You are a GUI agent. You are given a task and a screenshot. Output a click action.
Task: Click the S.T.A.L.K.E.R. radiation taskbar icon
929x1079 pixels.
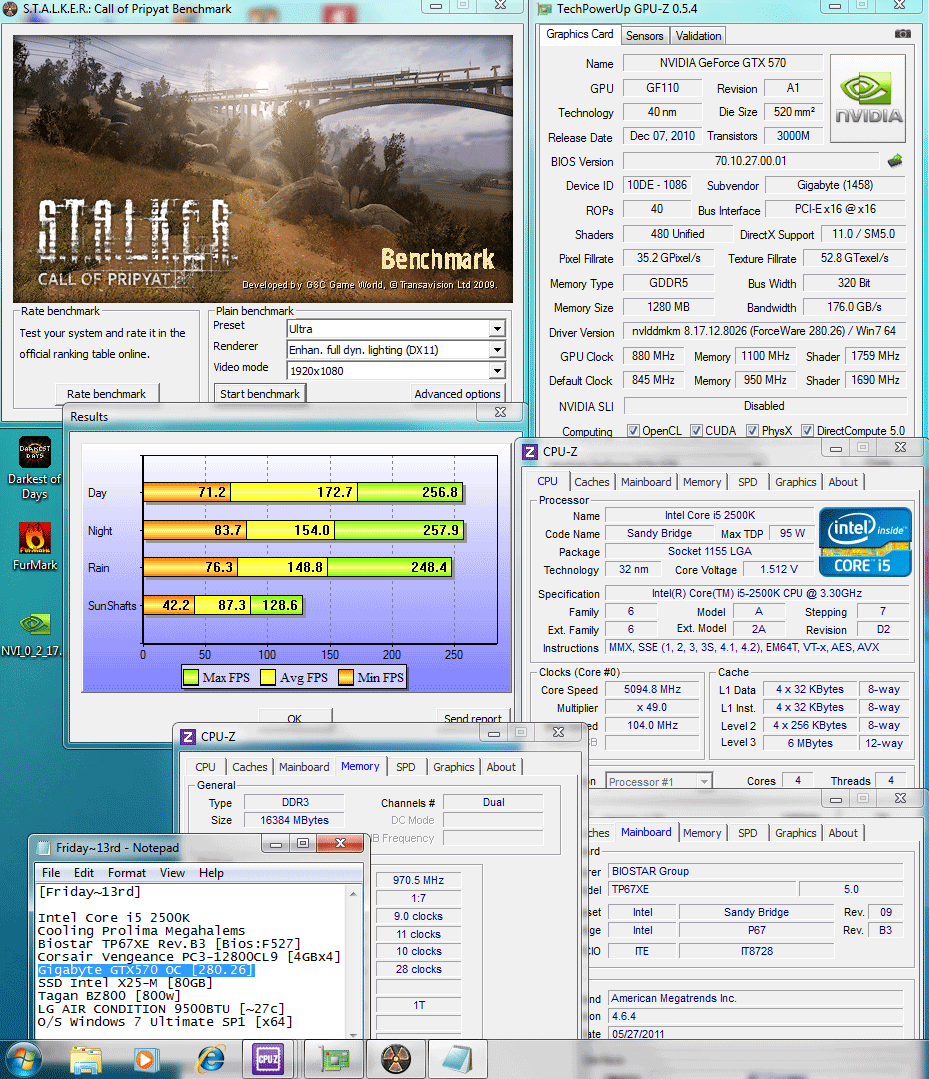pyautogui.click(x=396, y=1059)
